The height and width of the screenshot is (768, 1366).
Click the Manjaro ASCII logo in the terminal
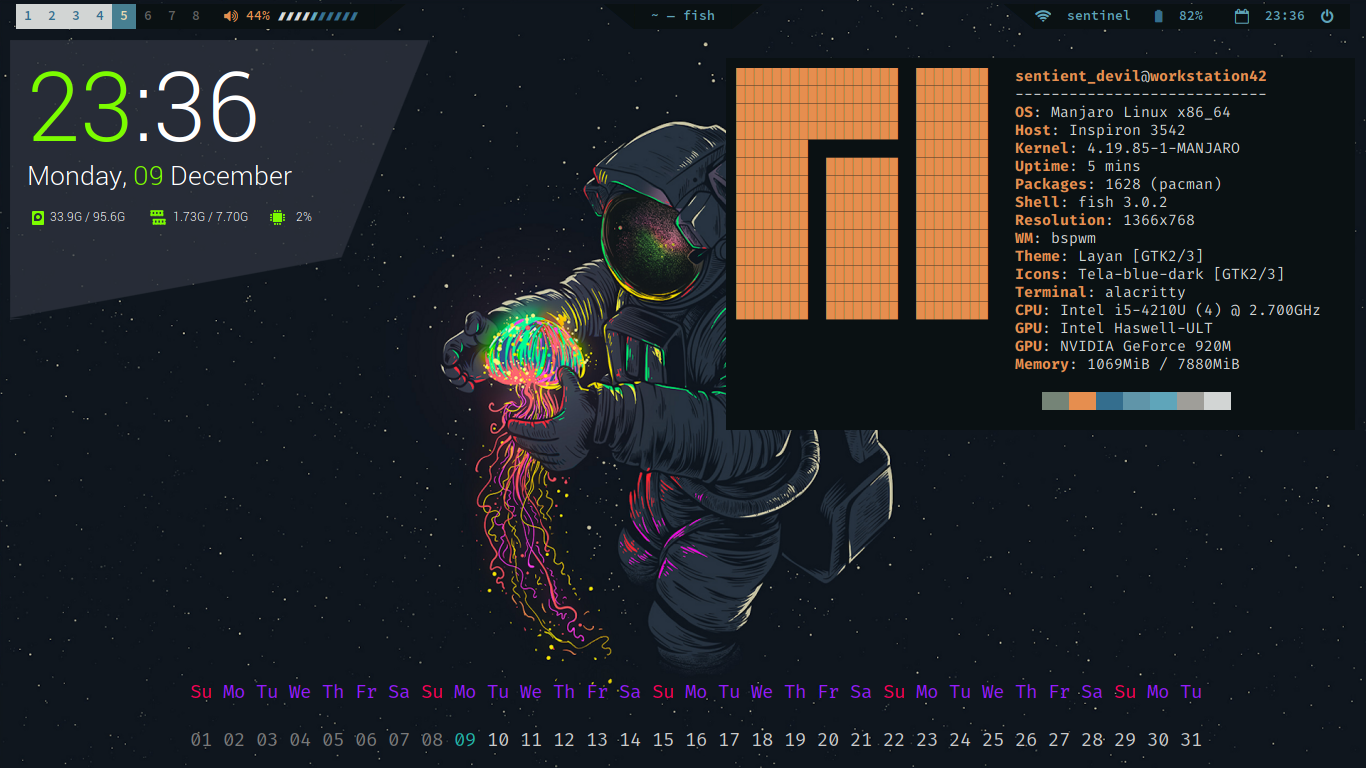click(x=862, y=194)
